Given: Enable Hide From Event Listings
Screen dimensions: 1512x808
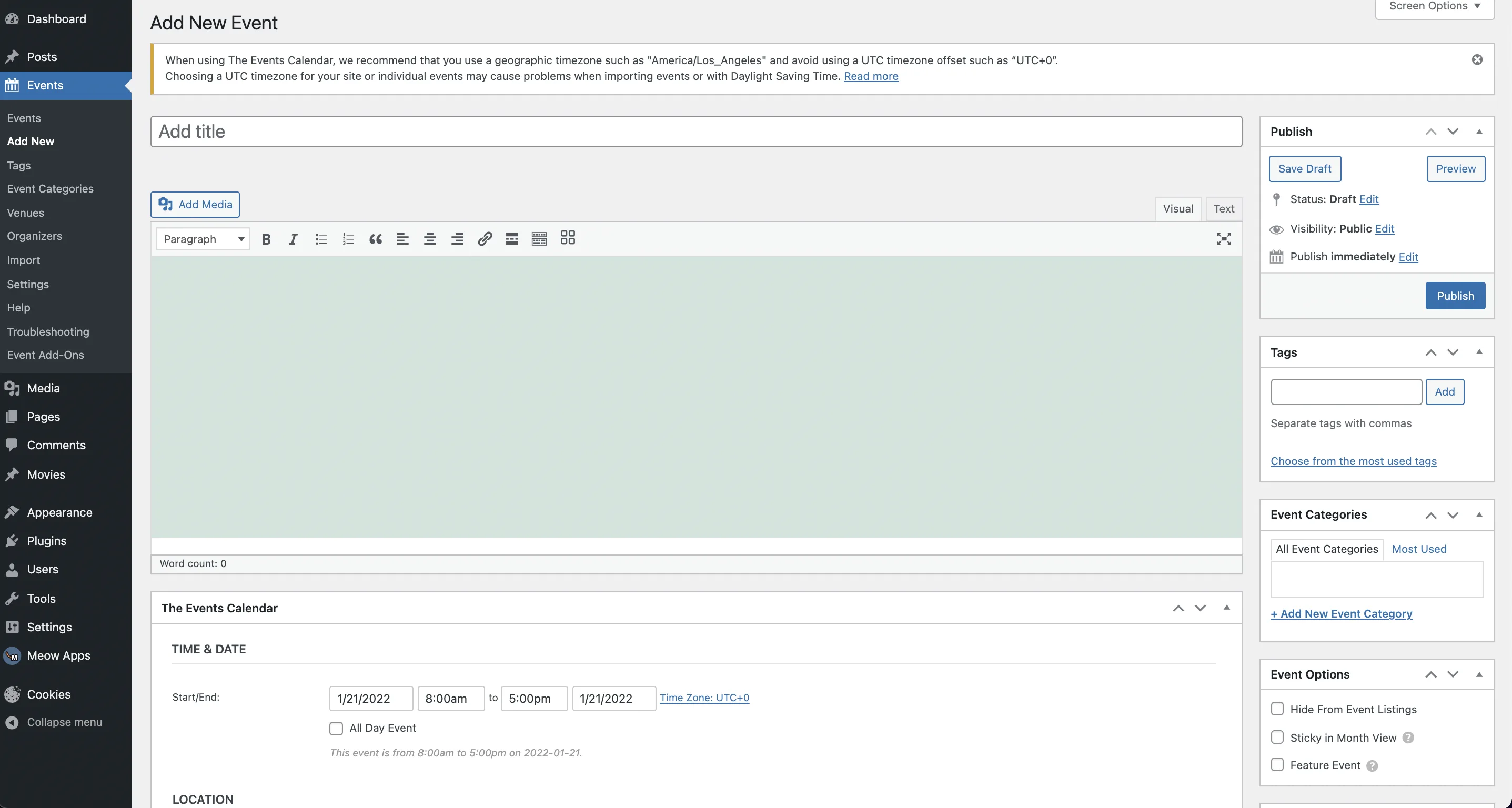Looking at the screenshot, I should (1277, 709).
